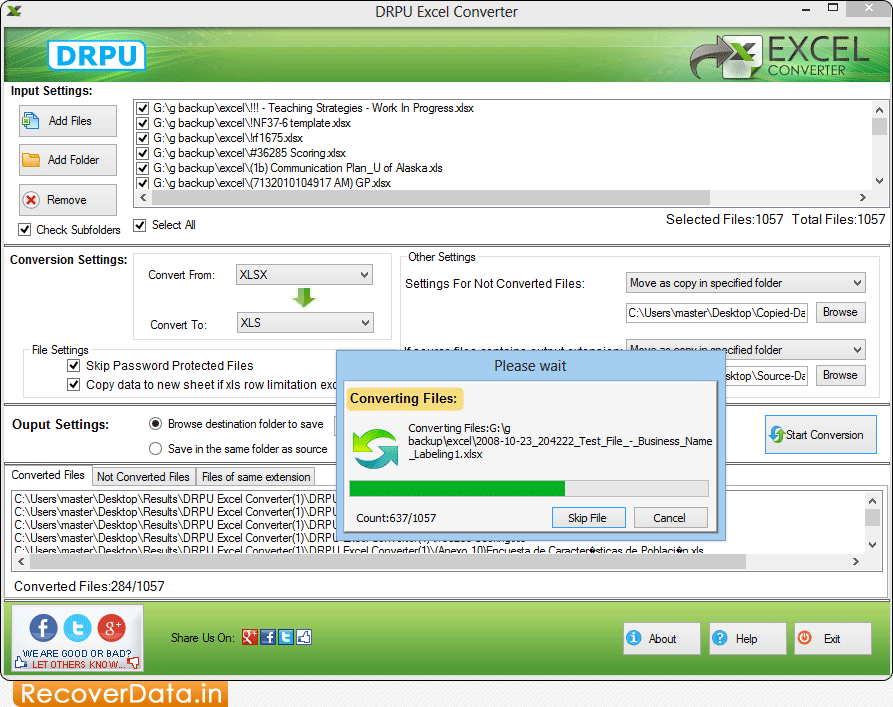The image size is (893, 707).
Task: Open the About dialog
Action: click(661, 639)
